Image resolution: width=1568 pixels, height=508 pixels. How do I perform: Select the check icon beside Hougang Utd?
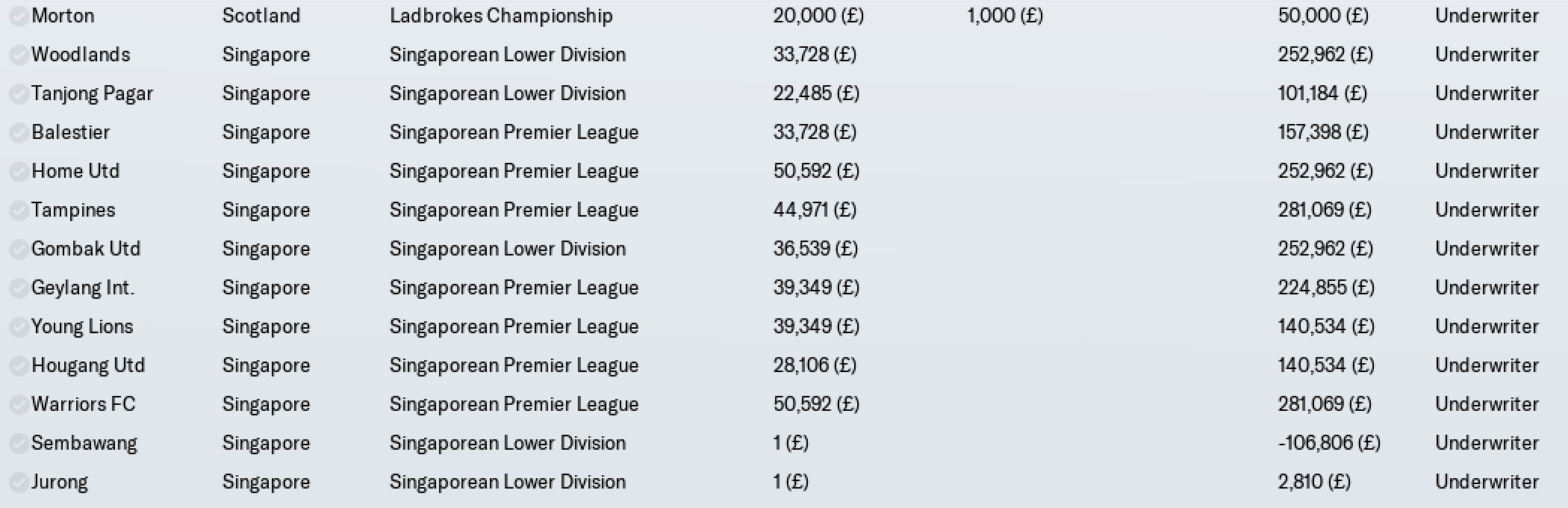coord(19,366)
